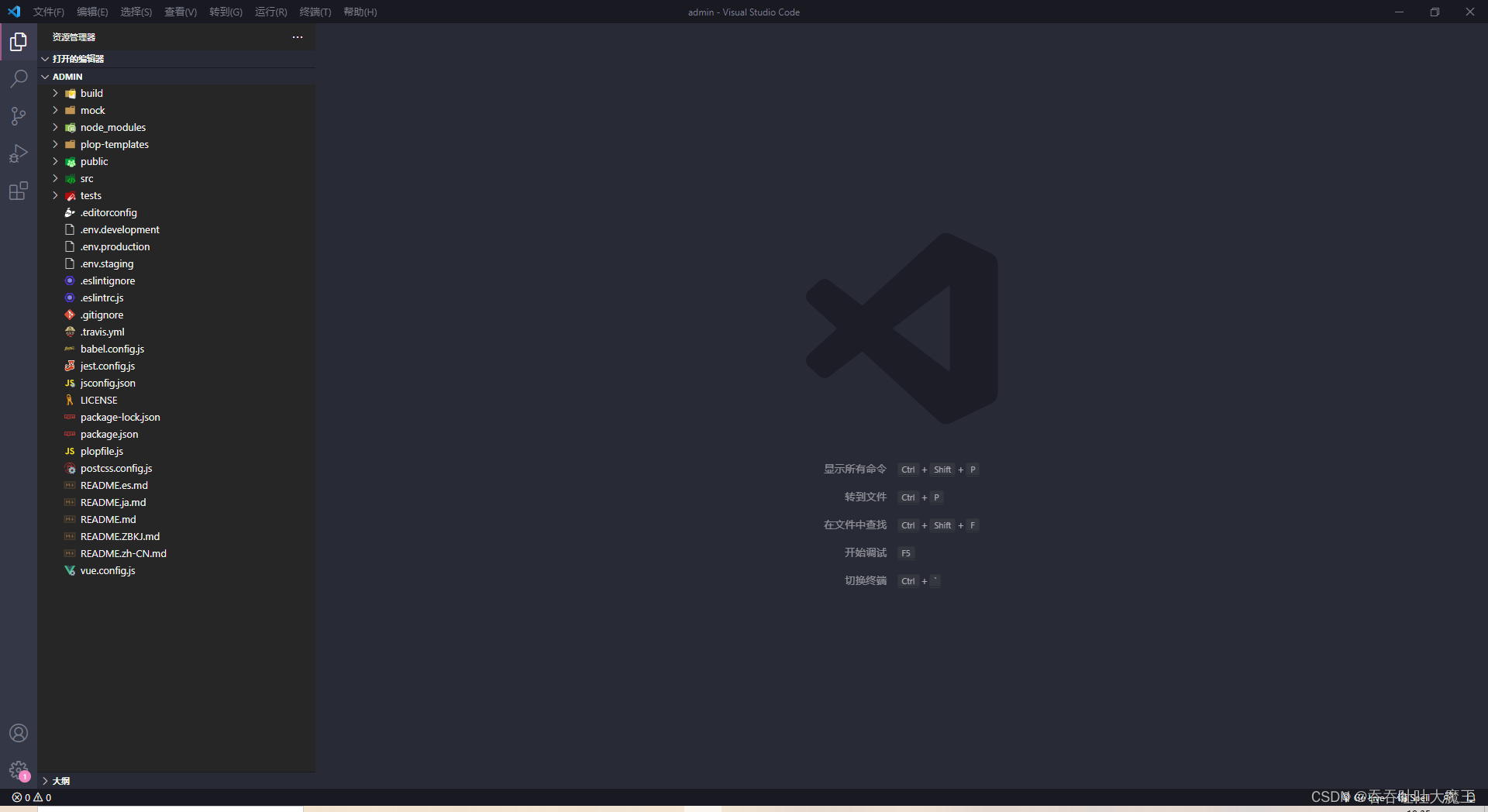1488x812 pixels.
Task: Open the Manage settings gear icon
Action: coord(19,770)
